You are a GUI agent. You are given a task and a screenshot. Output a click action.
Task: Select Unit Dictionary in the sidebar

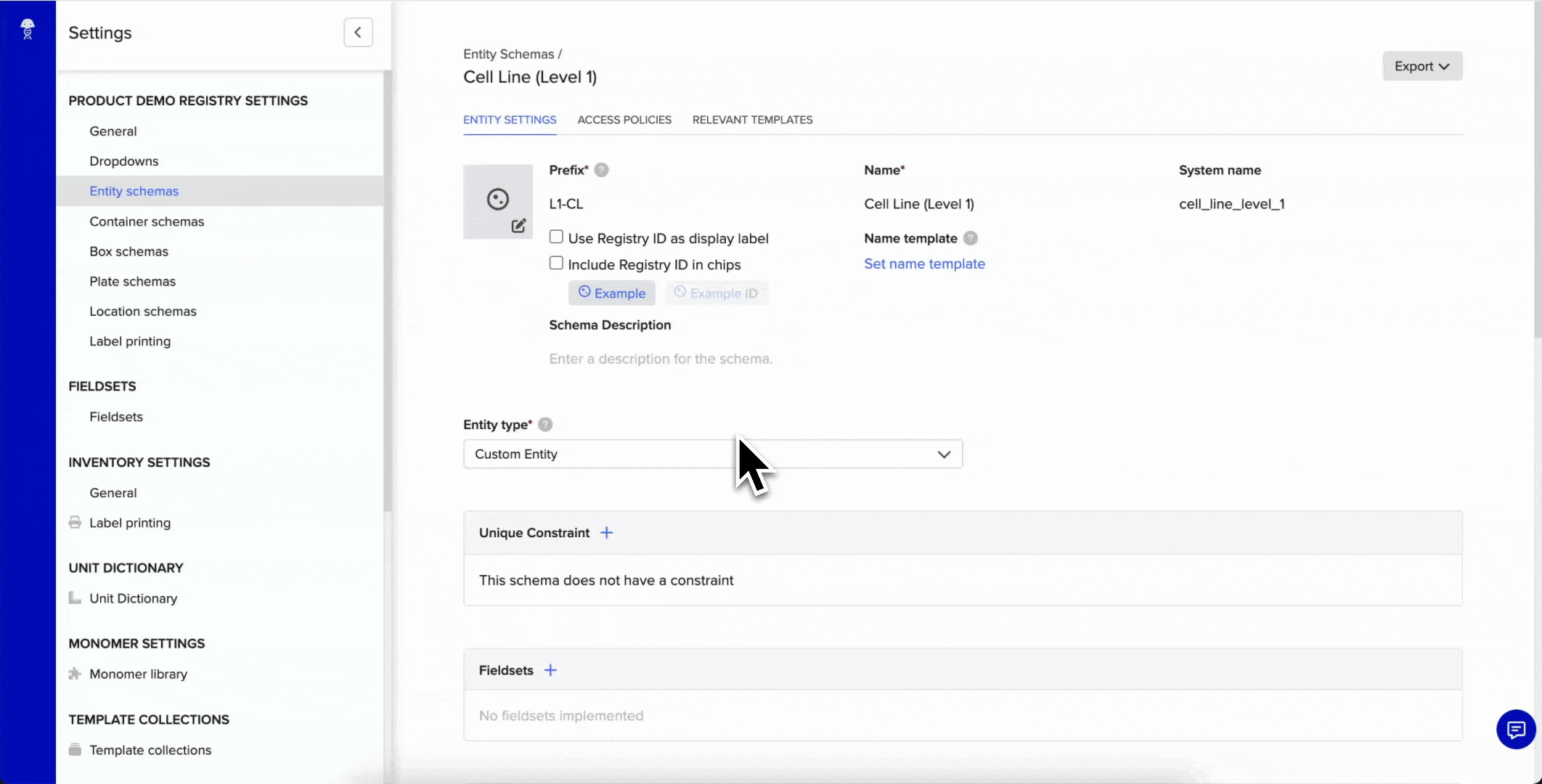click(x=133, y=598)
